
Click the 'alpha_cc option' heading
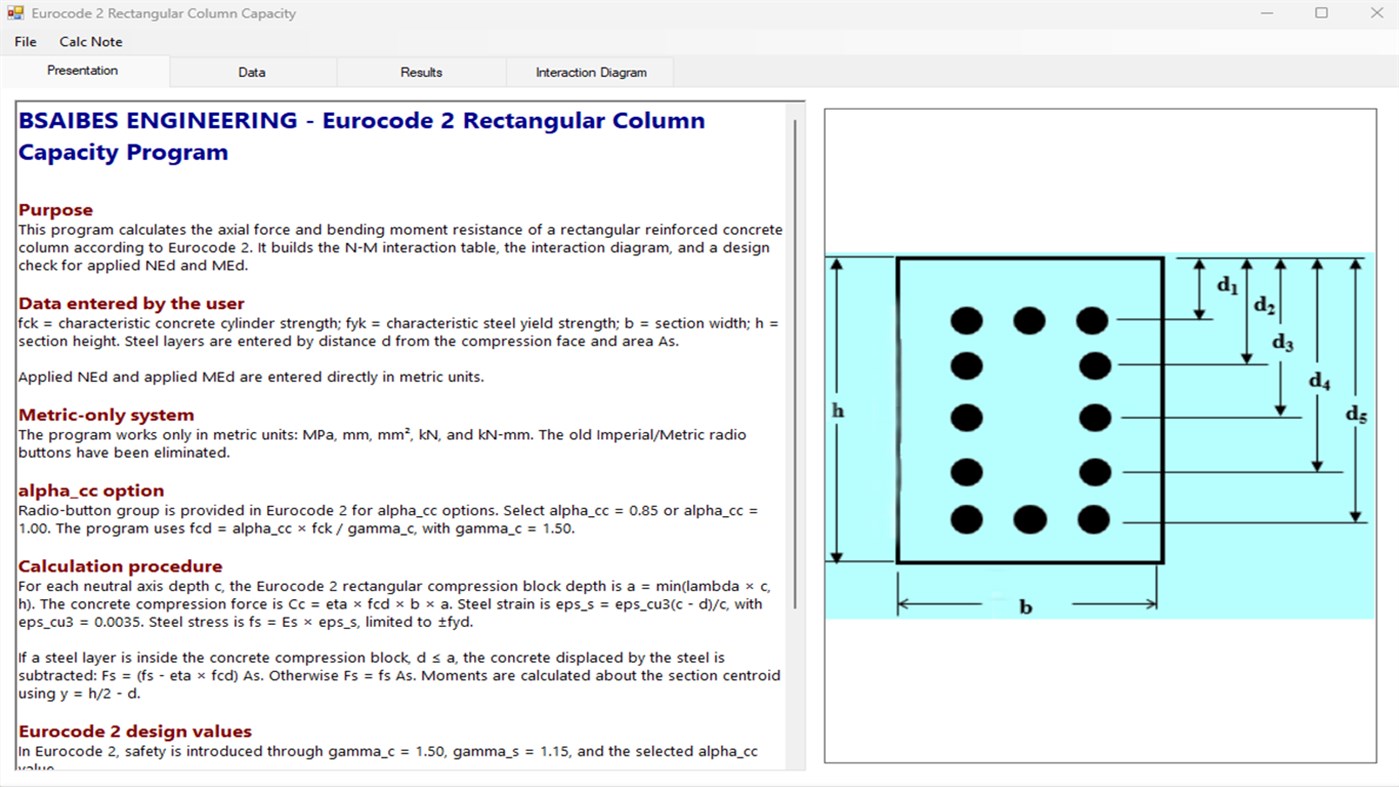(x=91, y=491)
